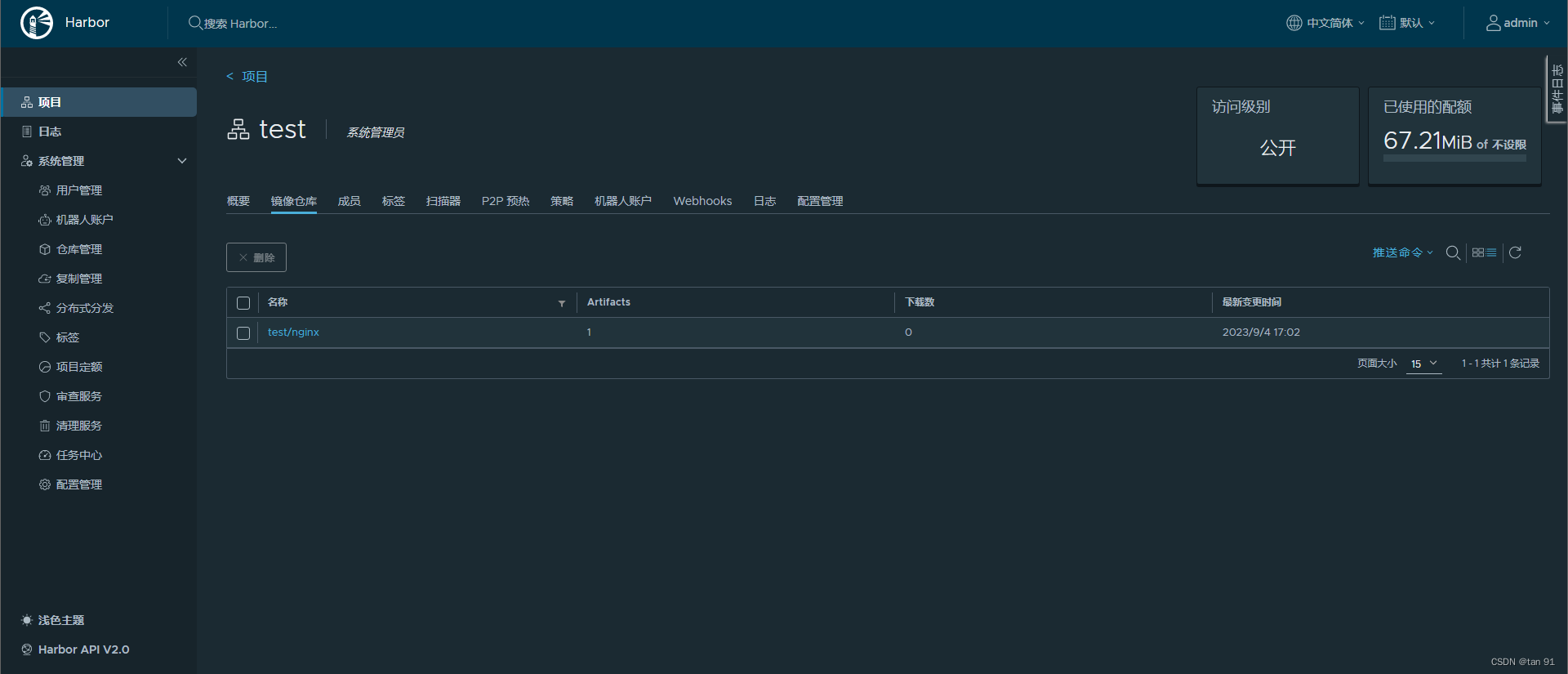1568x674 pixels.
Task: Click the repository search magnifier icon
Action: point(1453,252)
